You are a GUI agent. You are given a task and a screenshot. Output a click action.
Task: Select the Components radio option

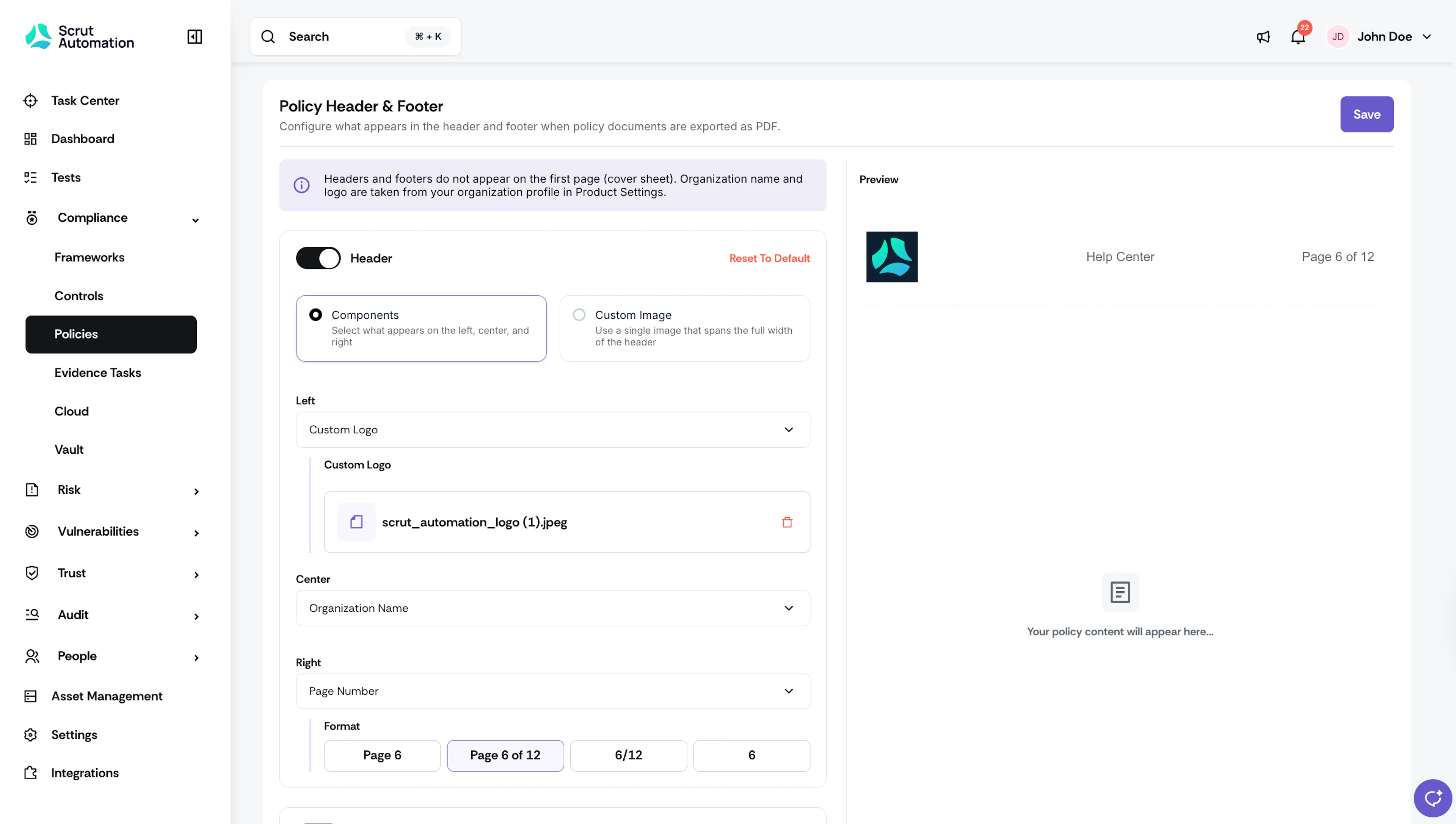[315, 315]
